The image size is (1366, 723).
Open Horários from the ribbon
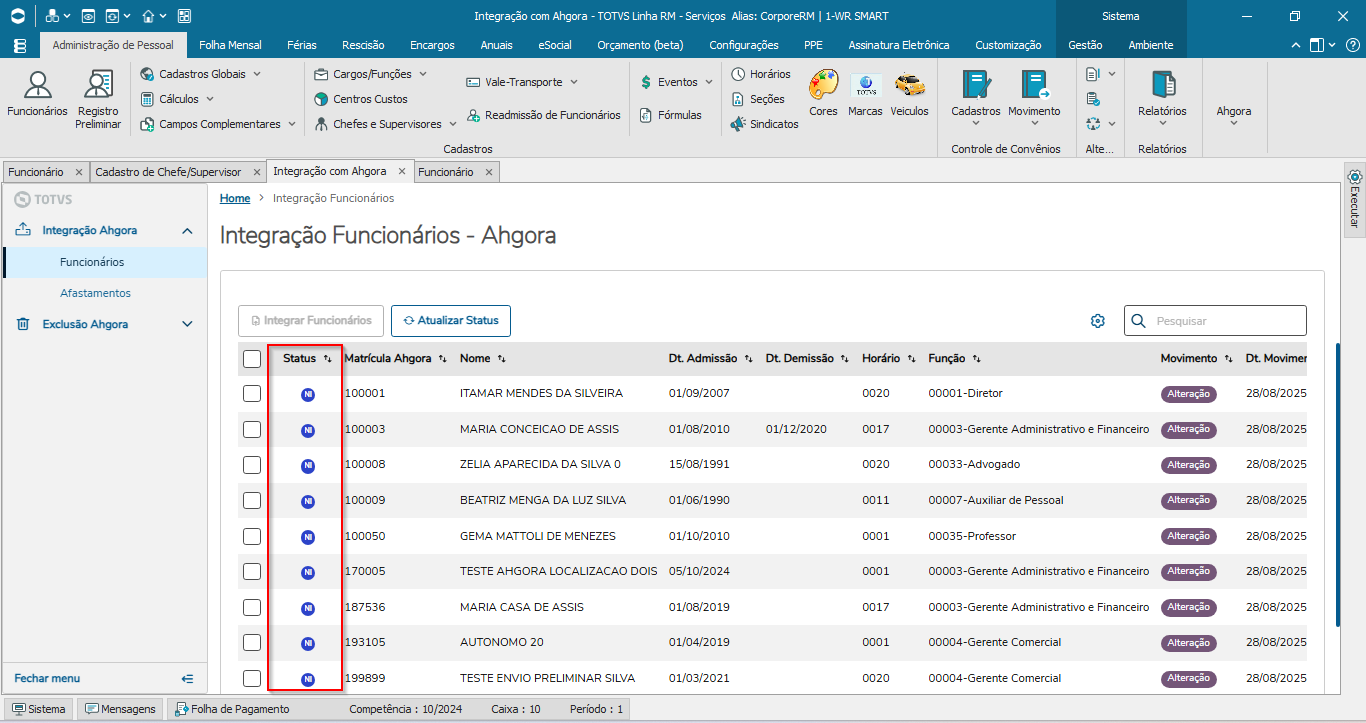click(761, 74)
